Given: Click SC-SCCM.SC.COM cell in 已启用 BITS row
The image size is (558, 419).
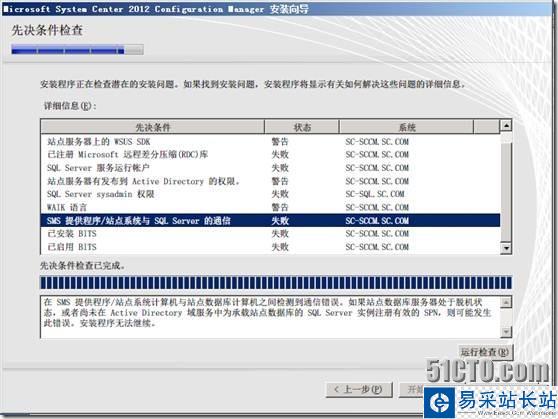Looking at the screenshot, I should [377, 247].
